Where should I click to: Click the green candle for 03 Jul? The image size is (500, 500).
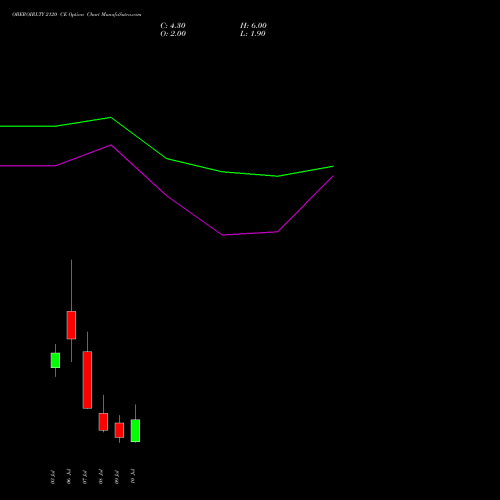[x=55, y=360]
